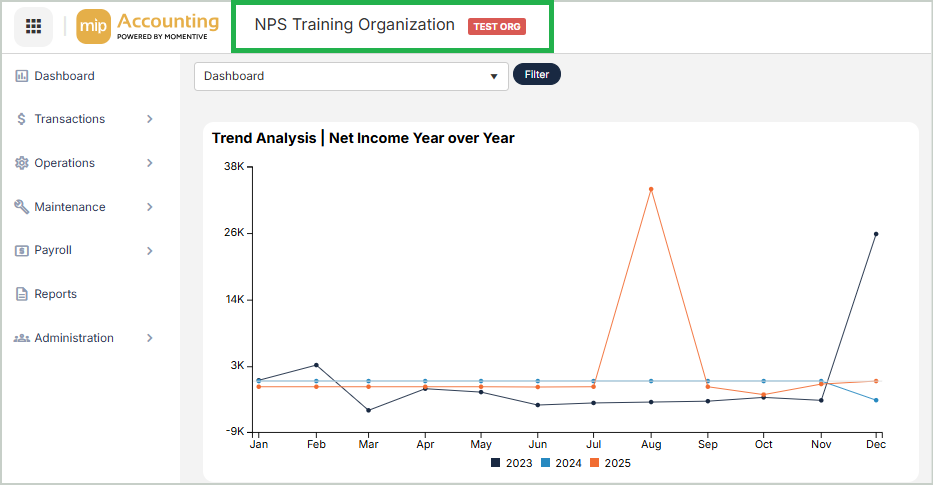
Task: Expand the Administration submenu chevron
Action: click(x=150, y=338)
